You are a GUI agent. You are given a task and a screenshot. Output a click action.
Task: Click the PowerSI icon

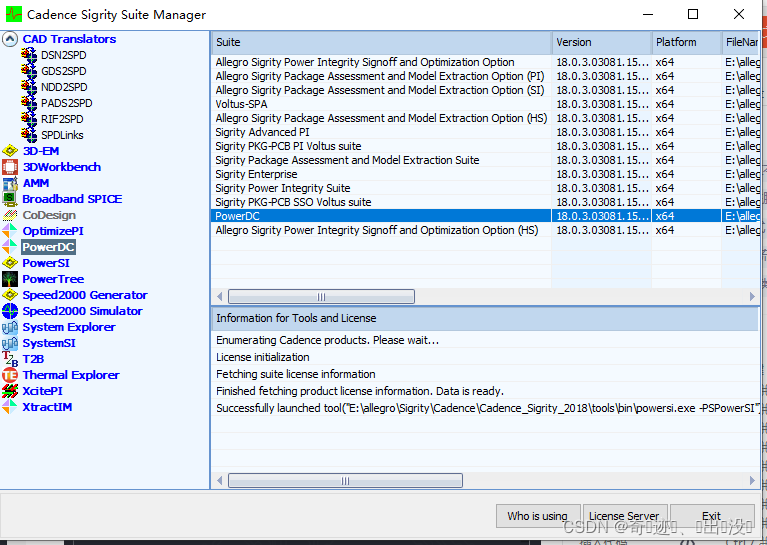[x=10, y=263]
